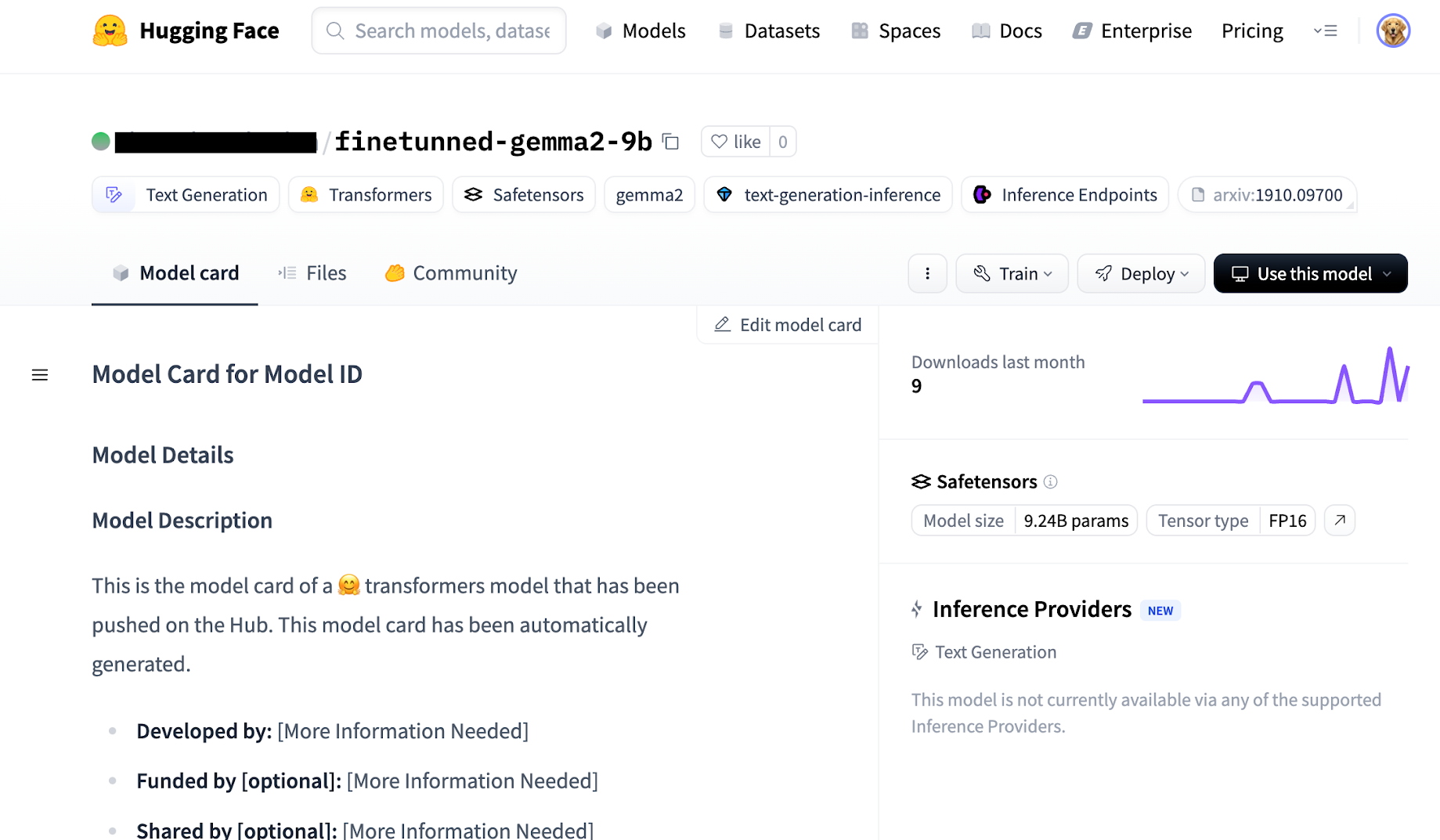Screen dimensions: 1440x840
Task: Click the text-generation-inference gem icon
Action: (x=724, y=195)
